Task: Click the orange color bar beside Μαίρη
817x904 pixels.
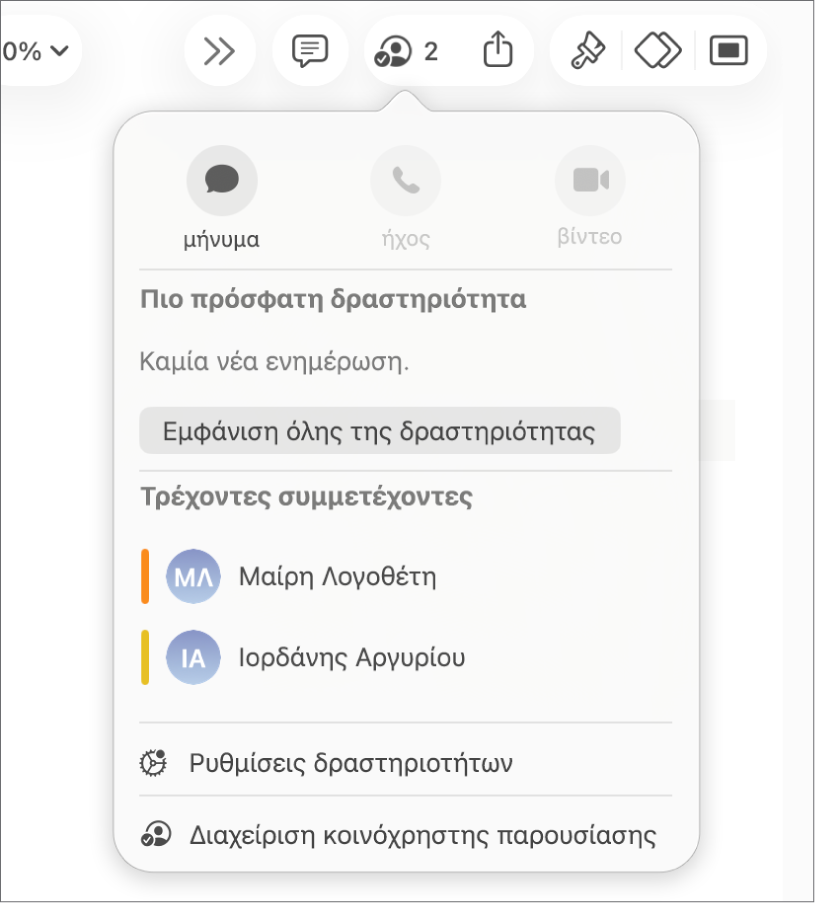Action: 145,577
